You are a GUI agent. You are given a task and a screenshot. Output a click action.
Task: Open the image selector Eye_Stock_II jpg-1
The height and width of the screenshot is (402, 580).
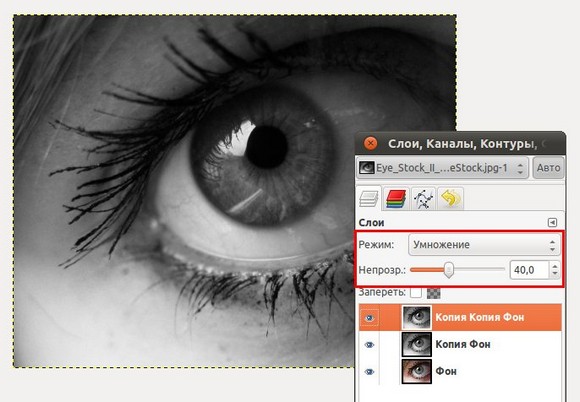pyautogui.click(x=442, y=168)
